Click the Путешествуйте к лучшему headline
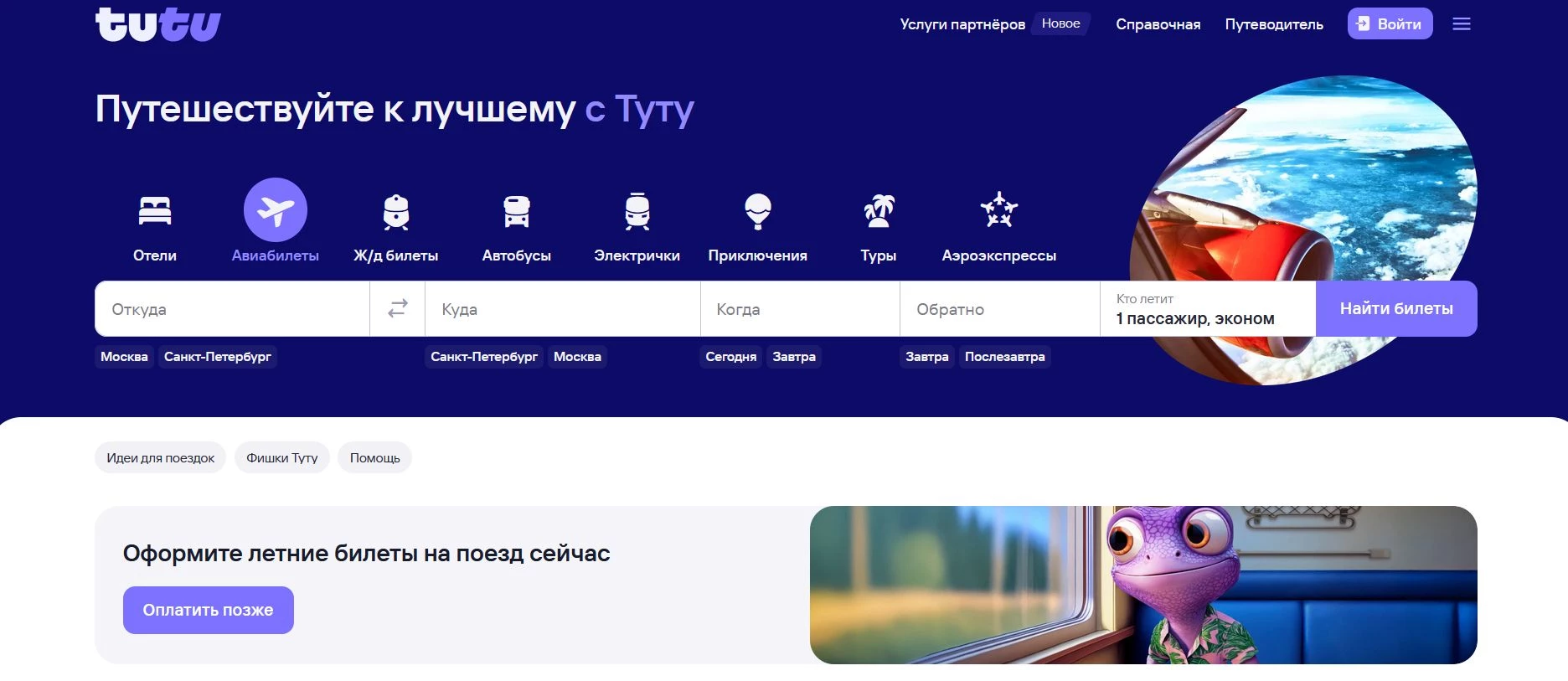1568x681 pixels. [x=395, y=109]
